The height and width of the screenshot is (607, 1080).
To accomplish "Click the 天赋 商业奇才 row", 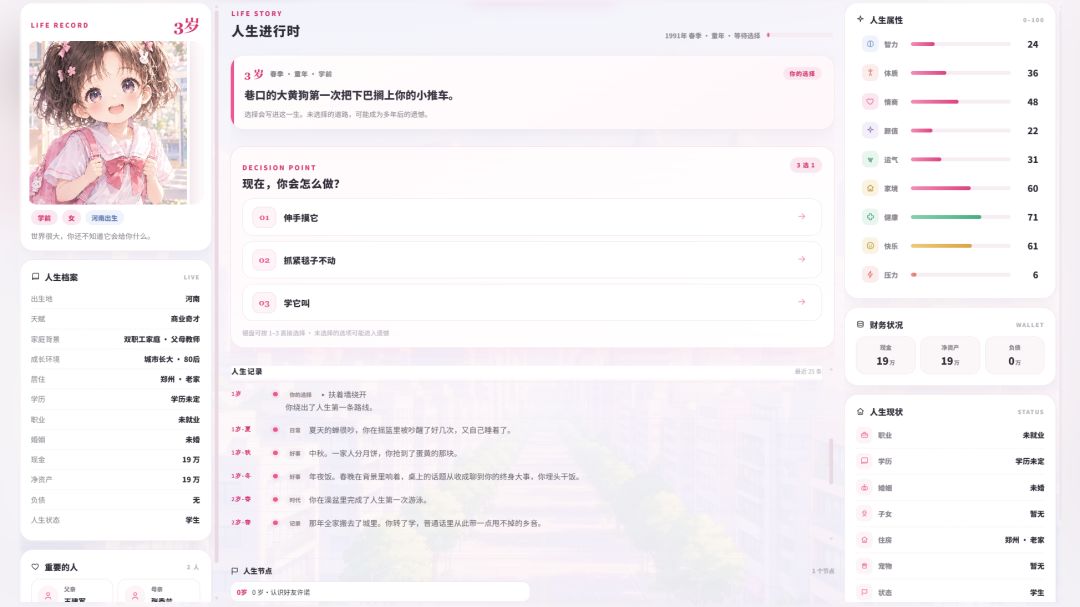I will (115, 319).
